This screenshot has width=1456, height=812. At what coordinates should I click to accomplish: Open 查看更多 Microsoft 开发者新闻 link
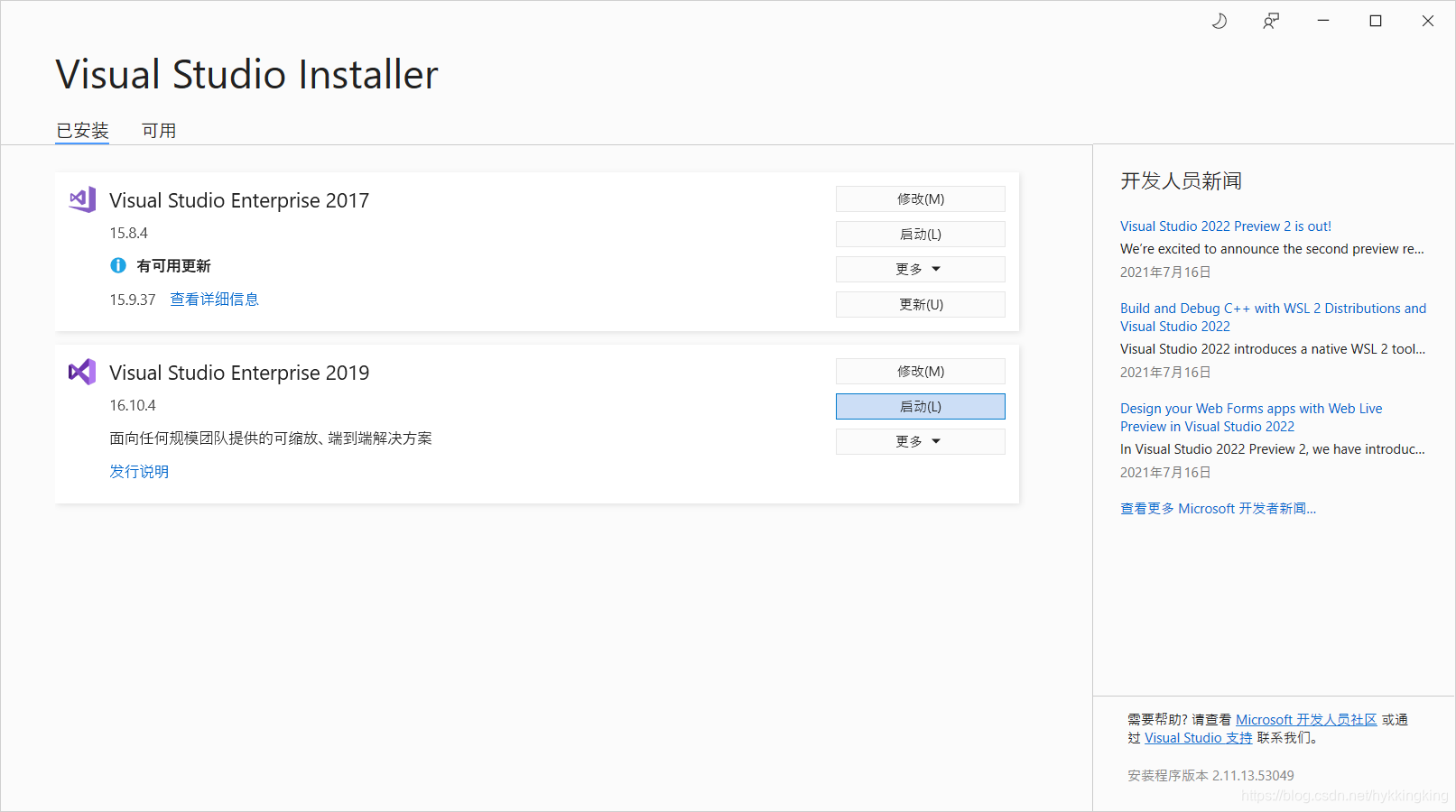pos(1218,509)
